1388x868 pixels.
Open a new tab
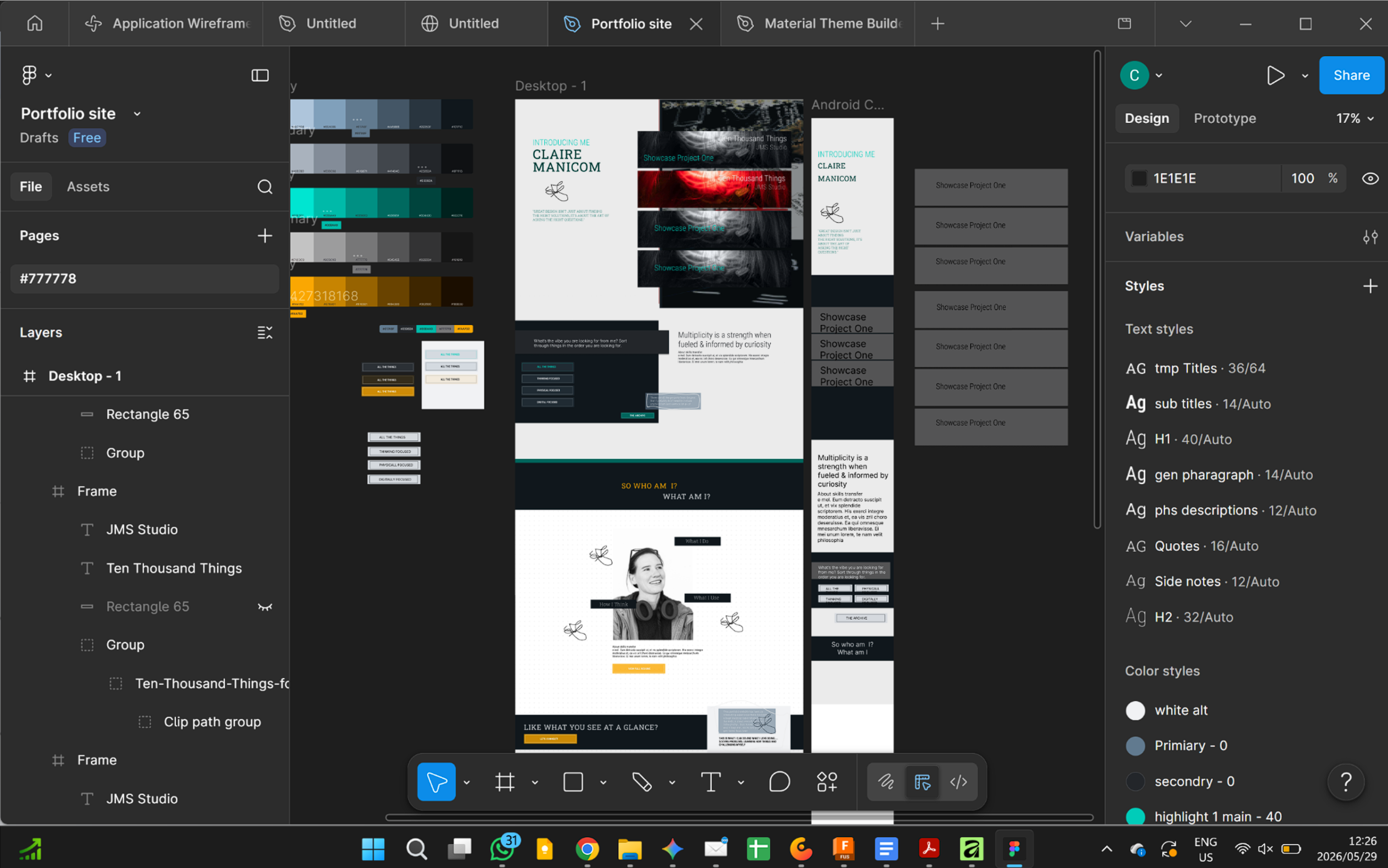click(x=938, y=24)
